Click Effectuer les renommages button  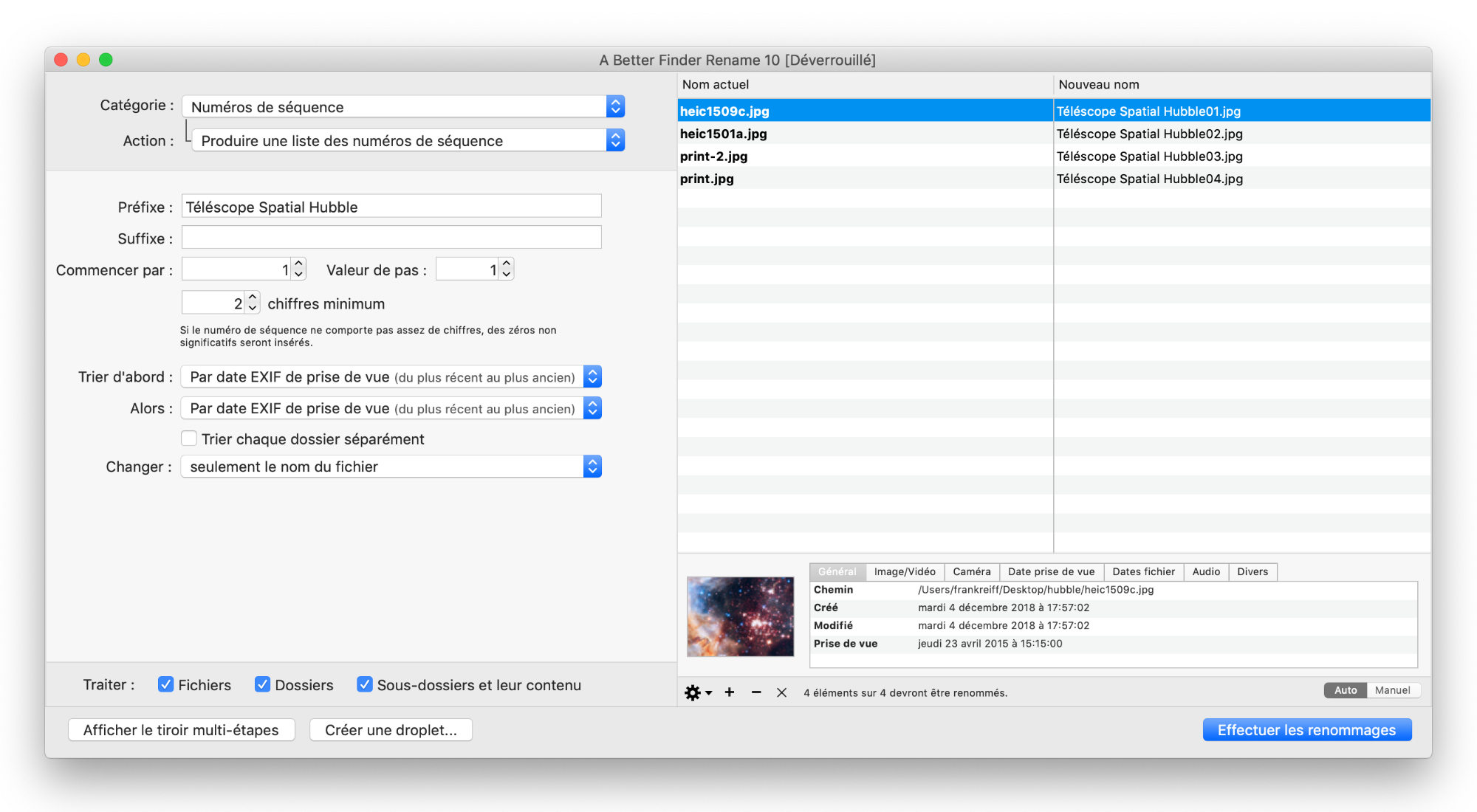[1306, 729]
